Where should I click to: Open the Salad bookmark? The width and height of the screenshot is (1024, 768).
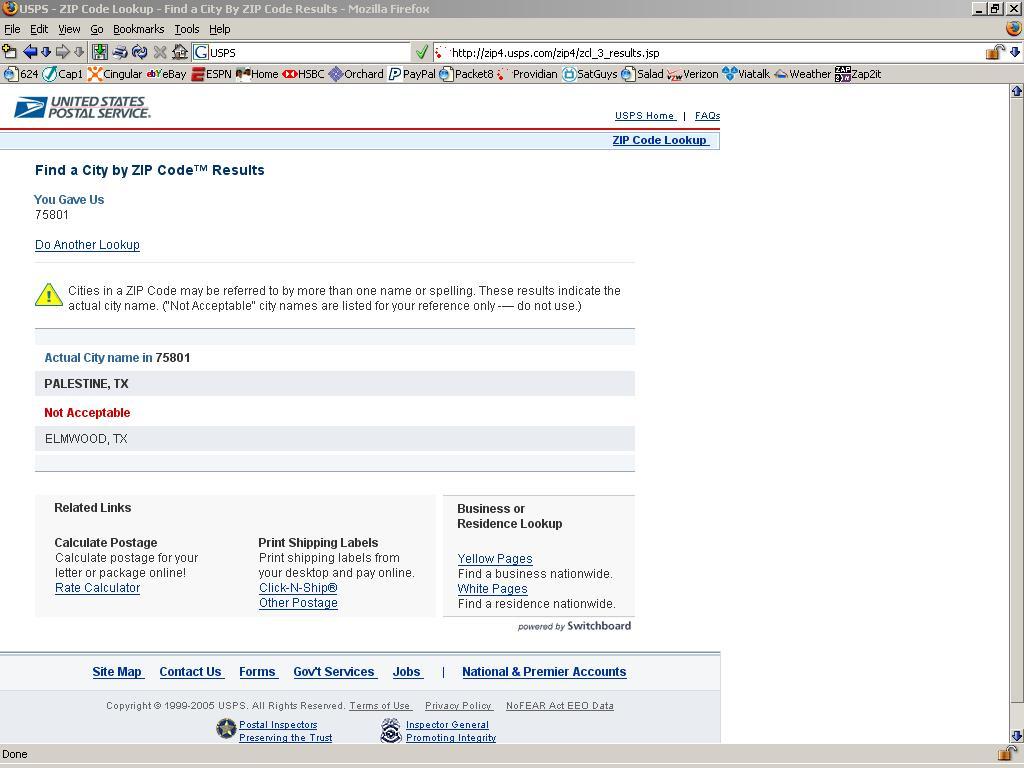(x=643, y=74)
